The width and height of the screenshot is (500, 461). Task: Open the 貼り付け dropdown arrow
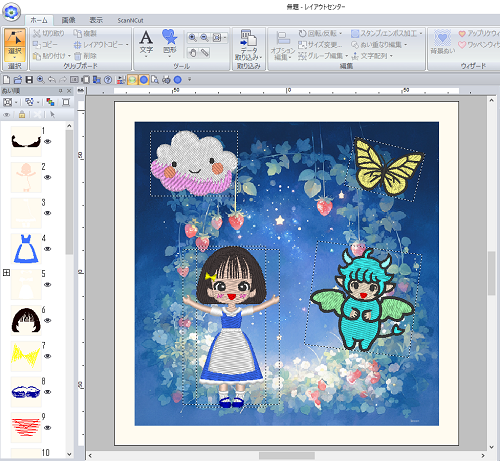[69, 56]
